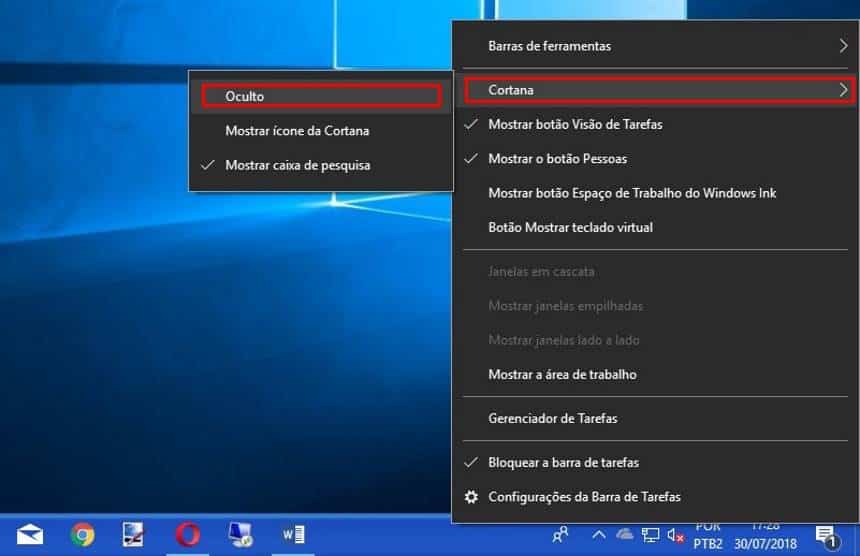The width and height of the screenshot is (860, 556).
Task: Toggle Mostrar o botão Pessoas
Action: click(655, 159)
